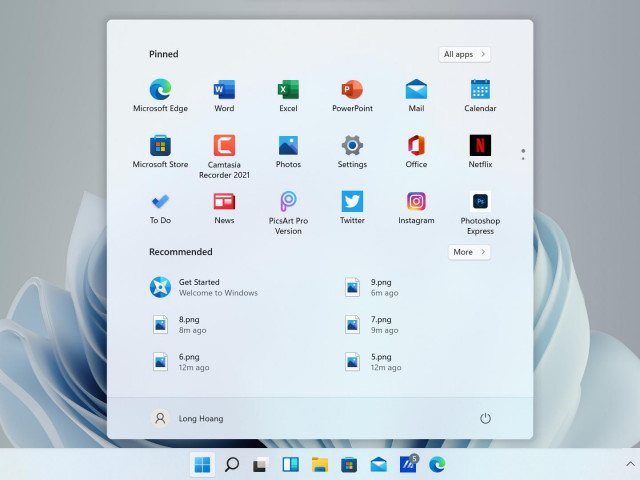Open Microsoft Edge from pinned apps
This screenshot has width=640, height=480.
160,96
